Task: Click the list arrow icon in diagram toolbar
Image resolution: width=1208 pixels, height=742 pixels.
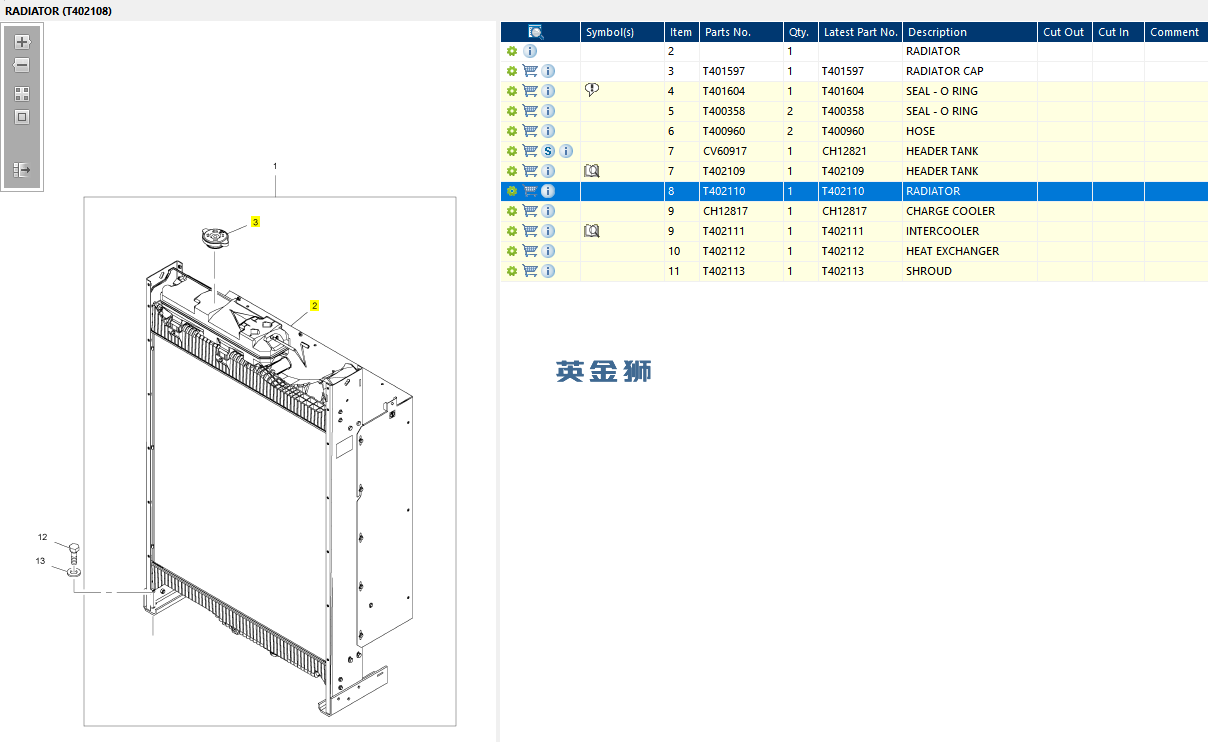Action: (x=22, y=170)
